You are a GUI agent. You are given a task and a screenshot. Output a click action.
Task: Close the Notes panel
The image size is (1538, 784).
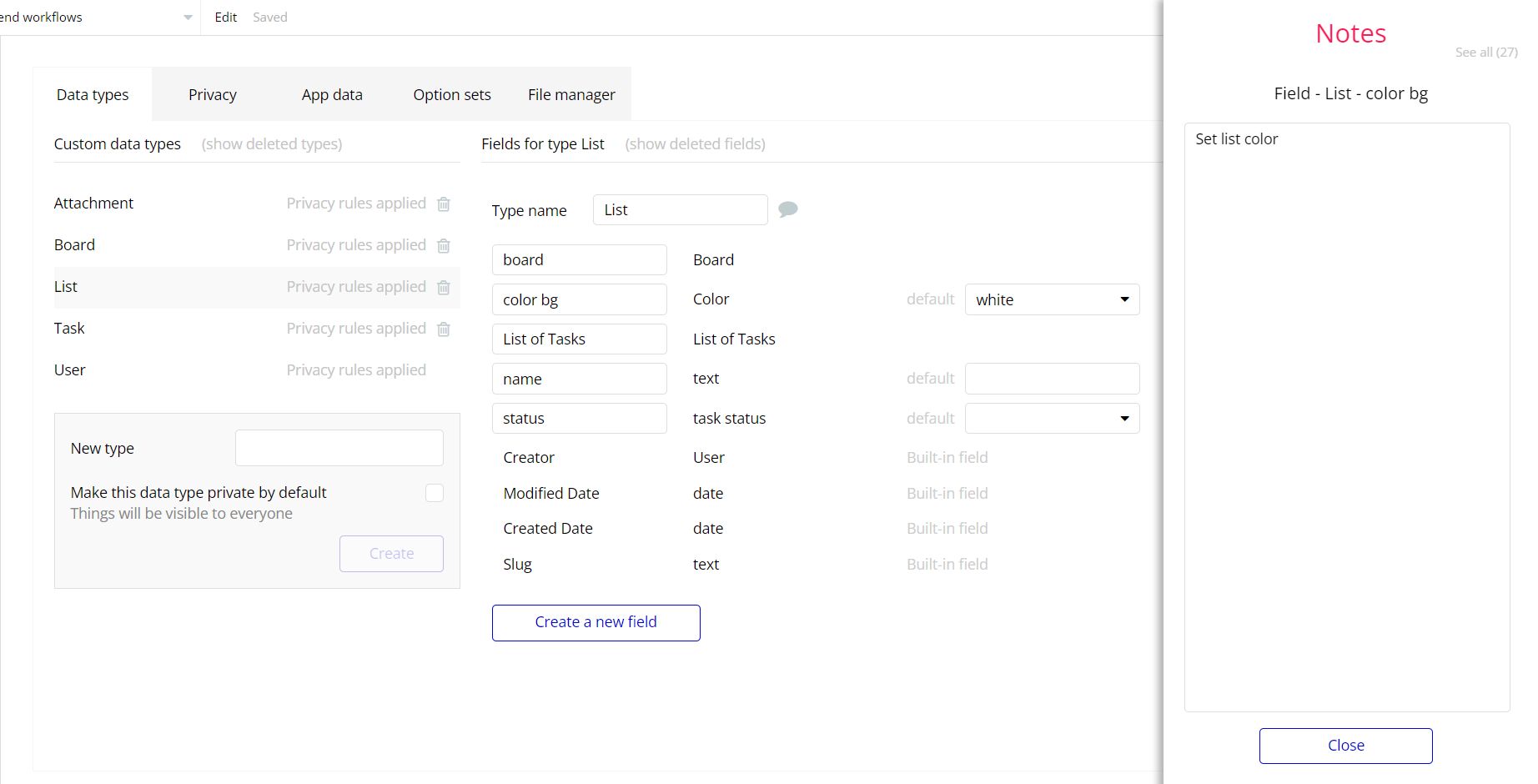[1345, 746]
